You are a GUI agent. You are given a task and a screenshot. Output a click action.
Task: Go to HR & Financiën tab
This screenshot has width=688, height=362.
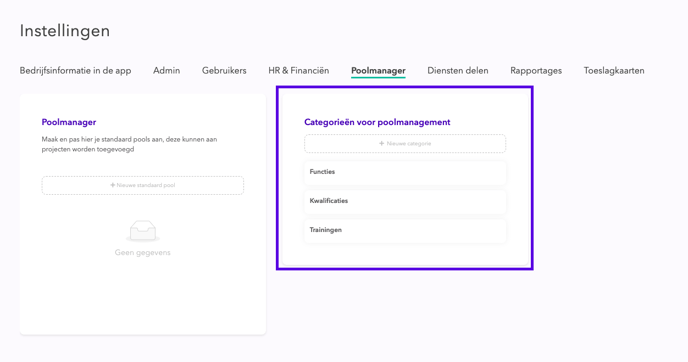[x=299, y=71]
